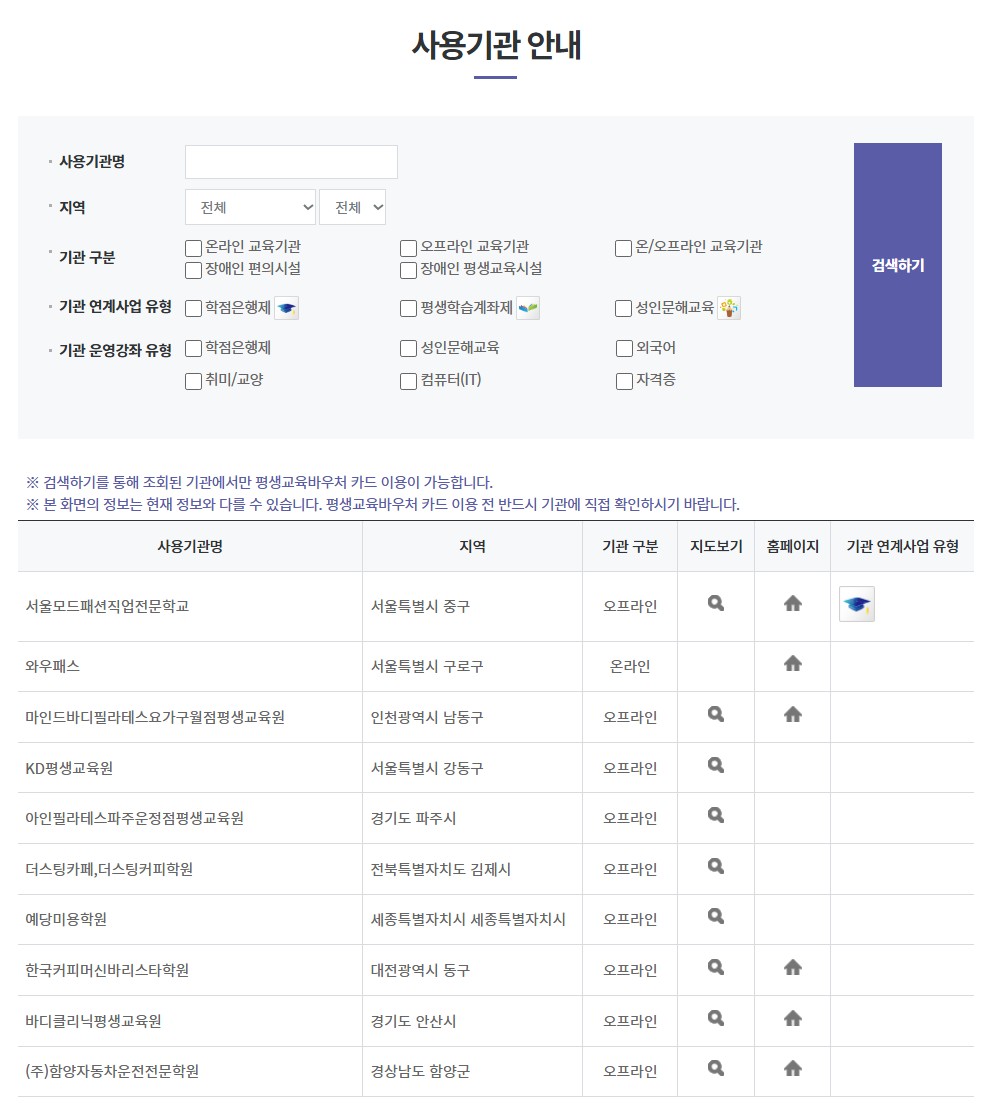Enable the 외국어 운영강좌 checkbox
This screenshot has height=1107, width=992.
point(622,348)
